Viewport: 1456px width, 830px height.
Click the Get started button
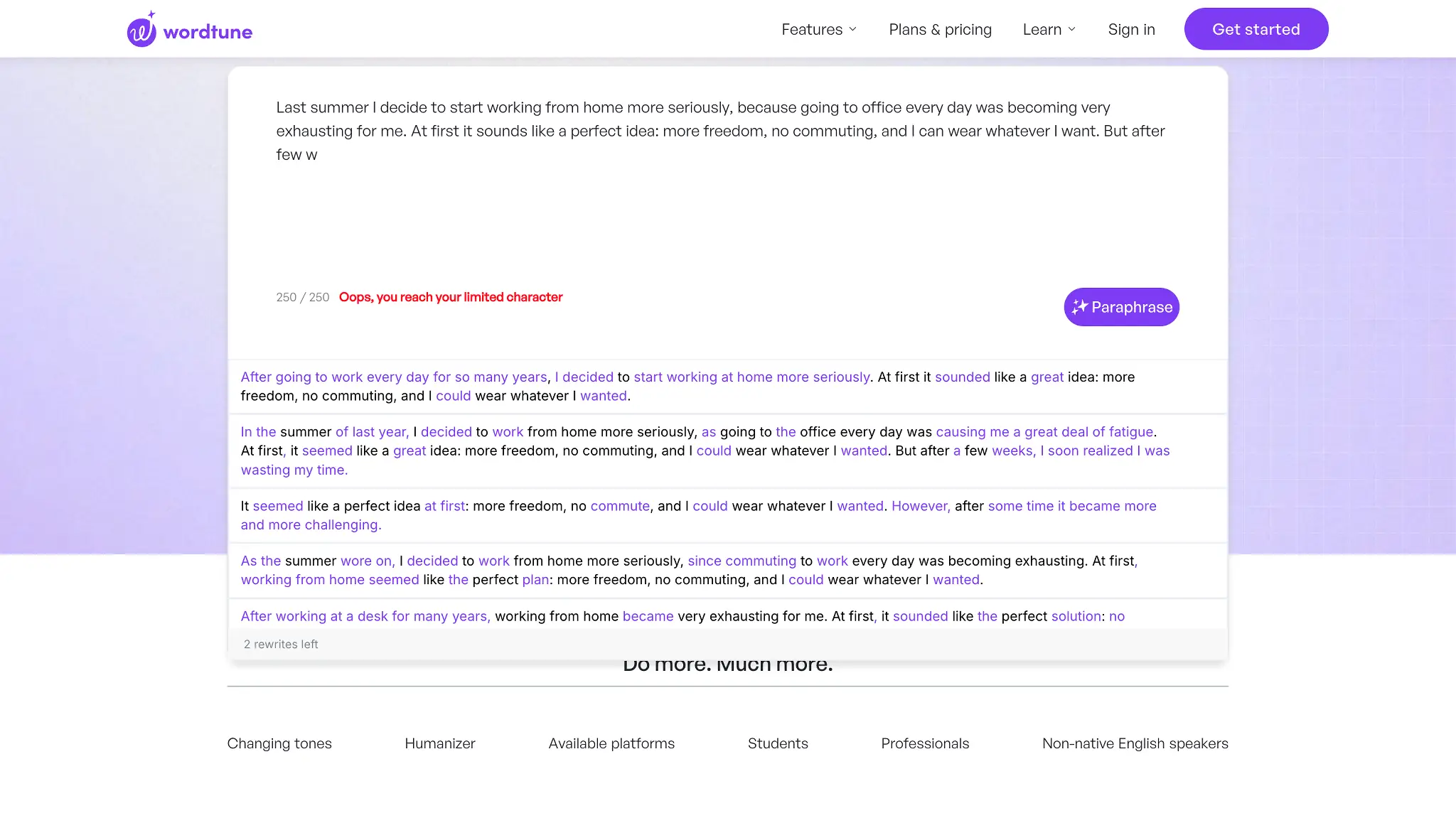(x=1256, y=28)
